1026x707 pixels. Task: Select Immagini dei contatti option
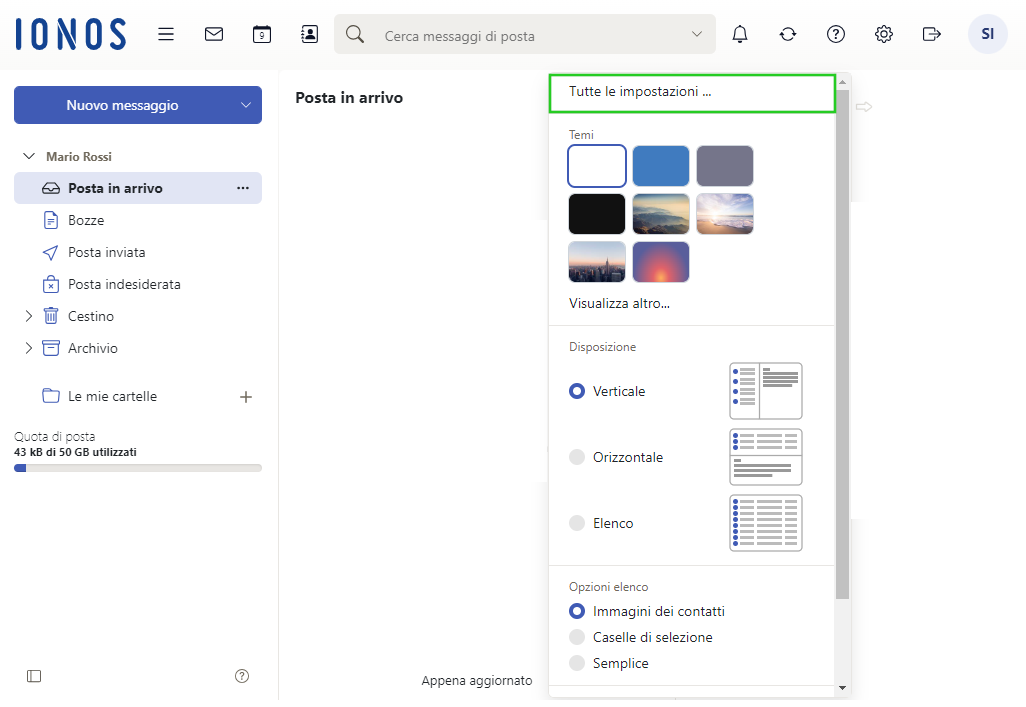(576, 611)
